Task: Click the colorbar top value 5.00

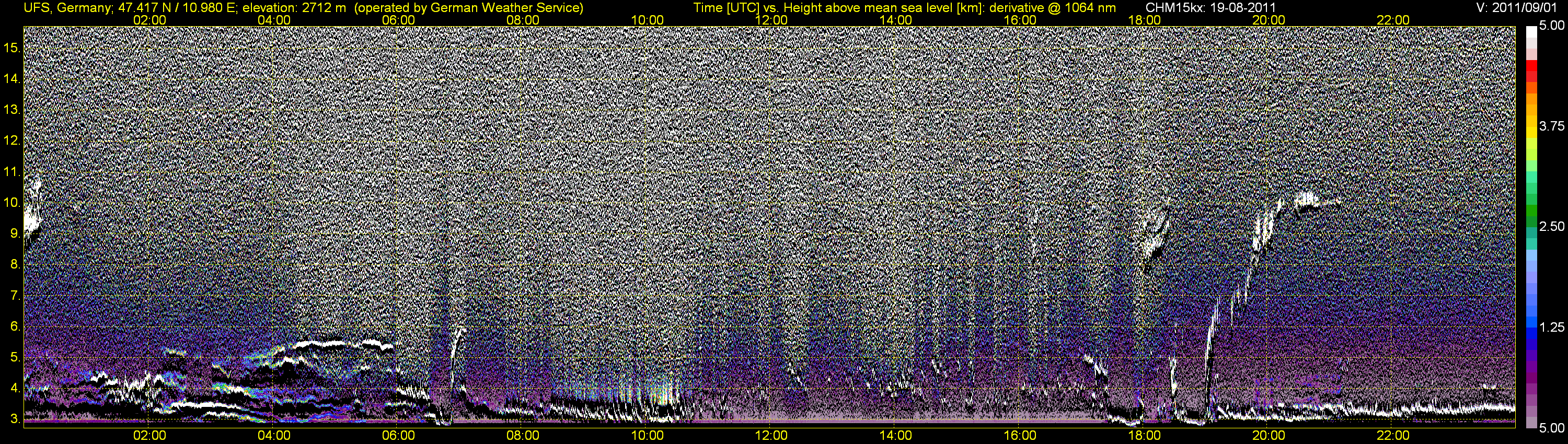Action: [x=1552, y=26]
